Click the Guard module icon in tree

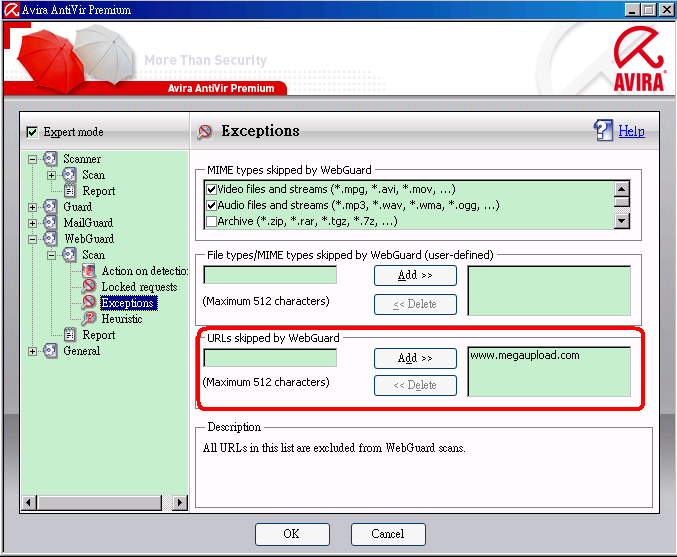(x=51, y=207)
